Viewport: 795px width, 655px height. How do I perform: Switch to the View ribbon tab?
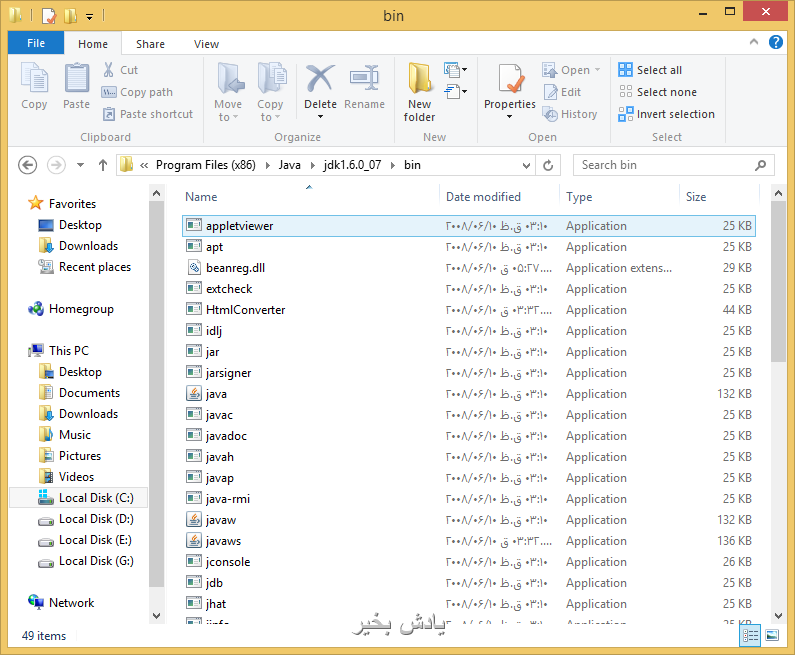pyautogui.click(x=206, y=44)
